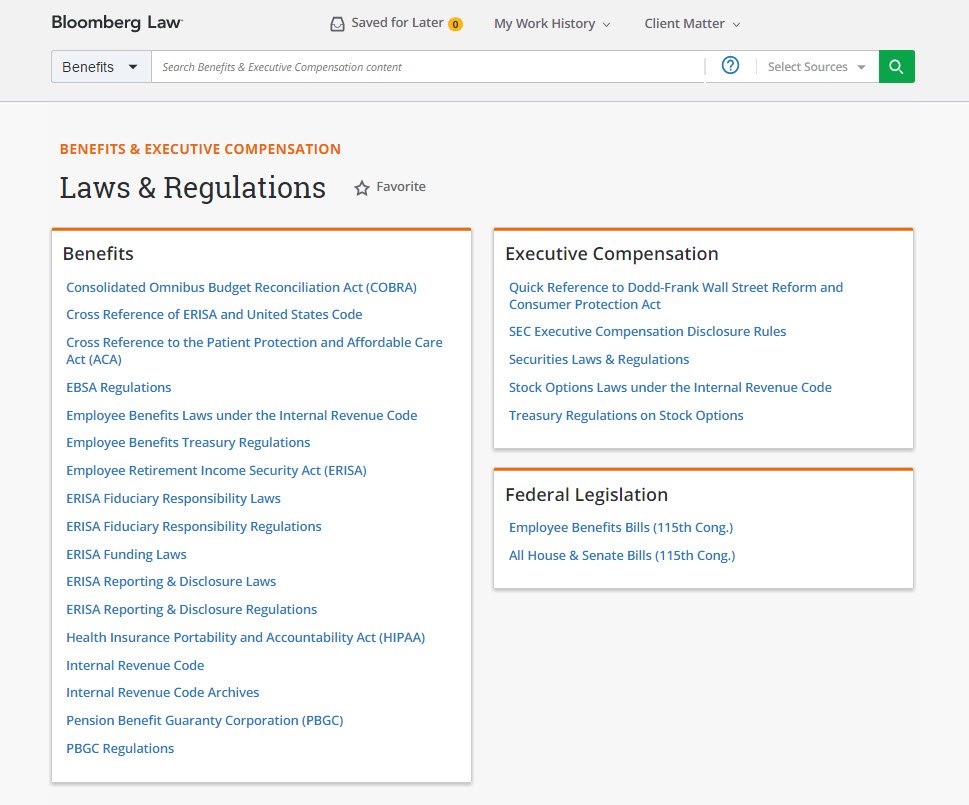Click the Saved for Later link
969x805 pixels.
[x=397, y=23]
